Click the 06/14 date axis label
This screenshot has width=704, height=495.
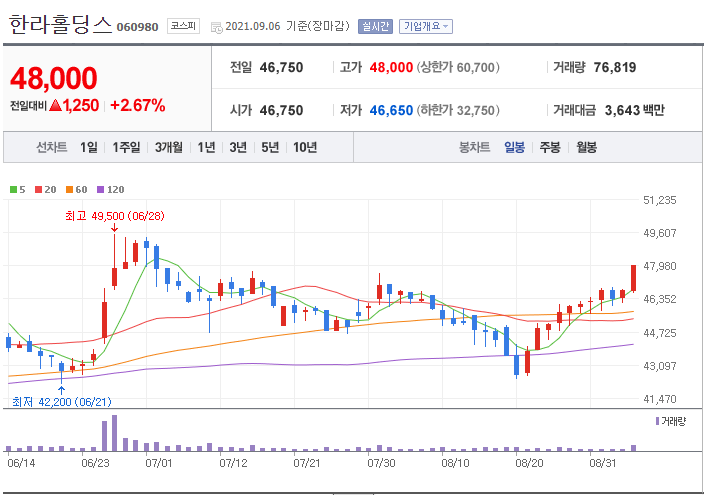point(21,463)
